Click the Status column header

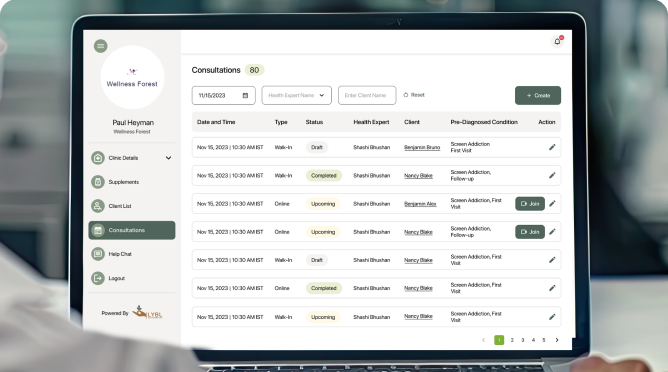pos(314,122)
